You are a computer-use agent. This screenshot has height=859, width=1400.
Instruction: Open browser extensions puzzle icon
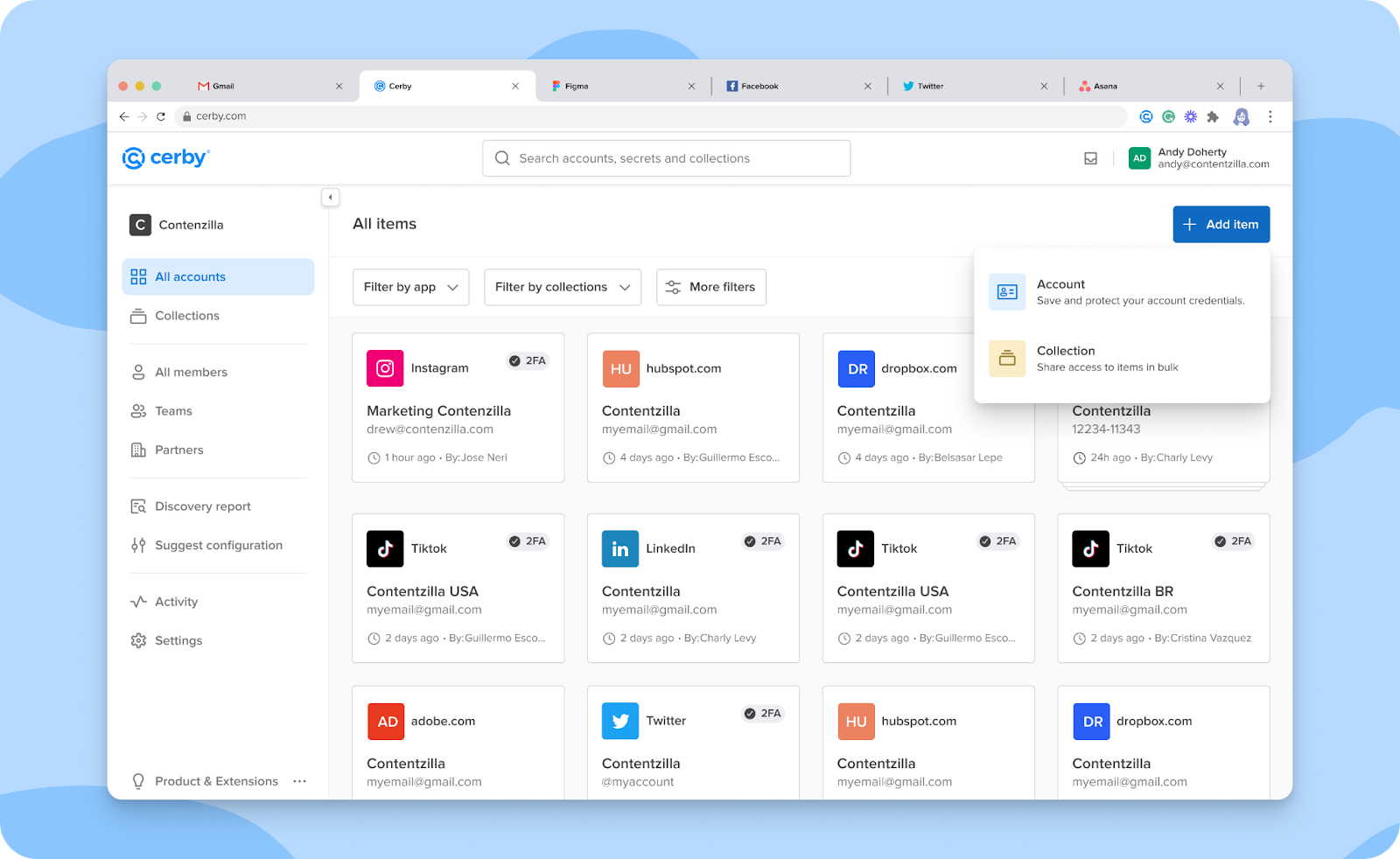pyautogui.click(x=1213, y=116)
